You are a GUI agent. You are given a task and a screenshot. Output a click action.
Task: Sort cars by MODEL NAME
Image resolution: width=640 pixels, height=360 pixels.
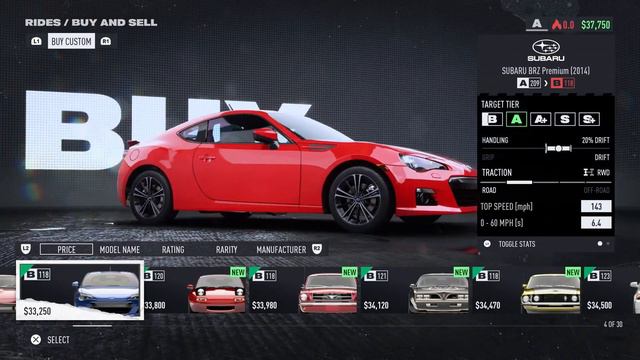tap(120, 249)
